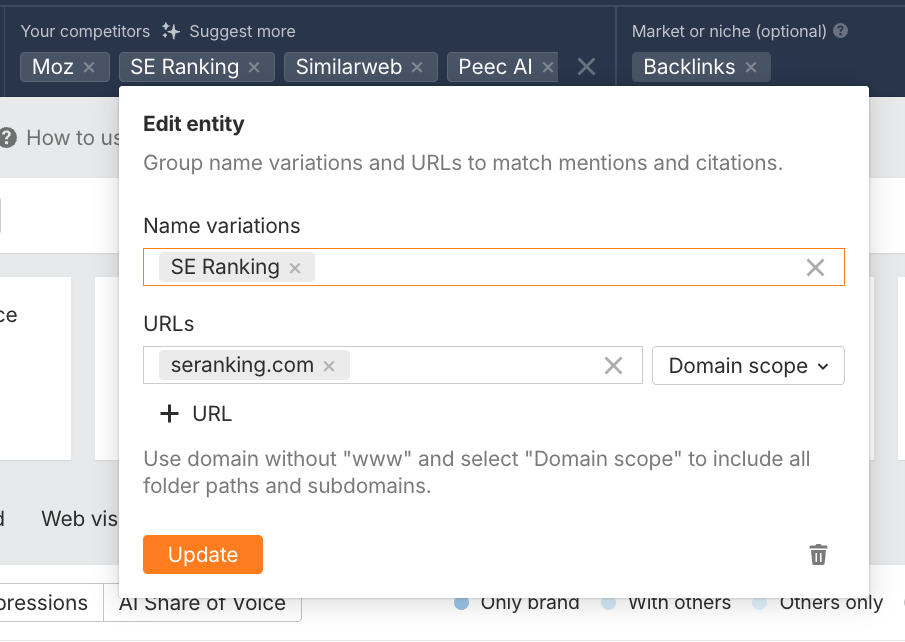Remove the SE Ranking name variation tag

[295, 267]
